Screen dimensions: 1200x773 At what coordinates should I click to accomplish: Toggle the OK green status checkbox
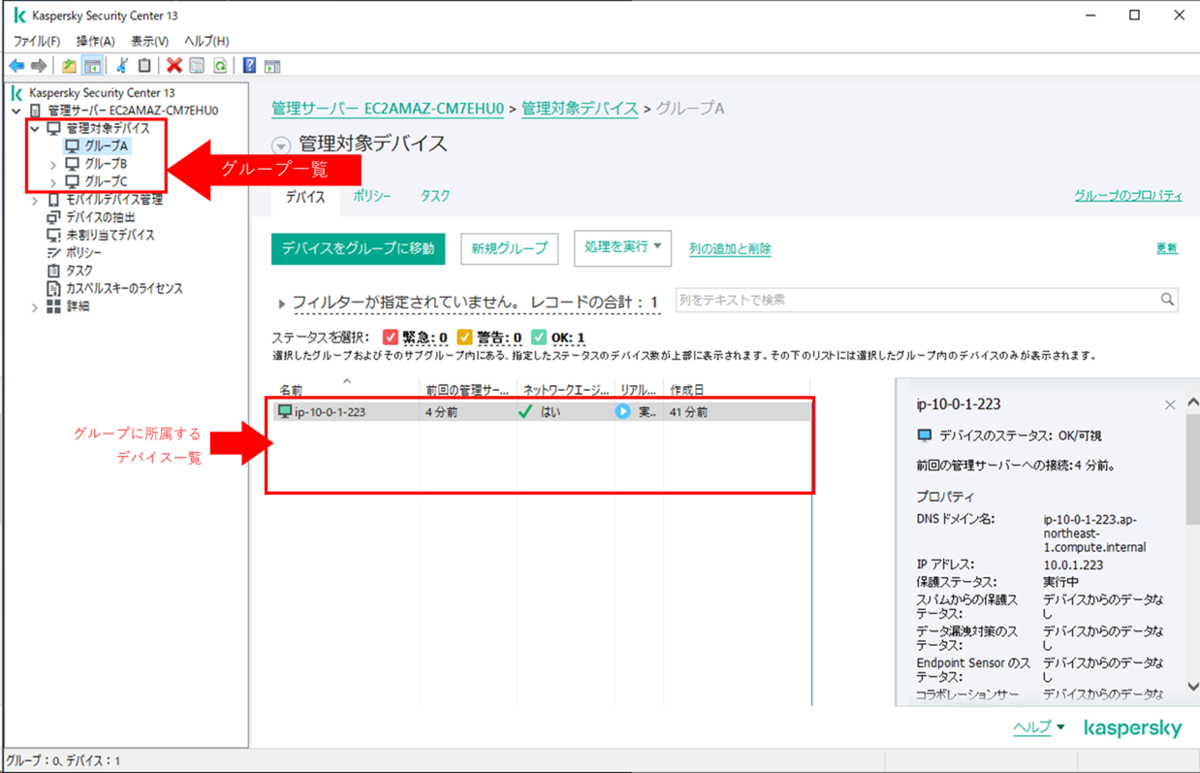(x=539, y=338)
